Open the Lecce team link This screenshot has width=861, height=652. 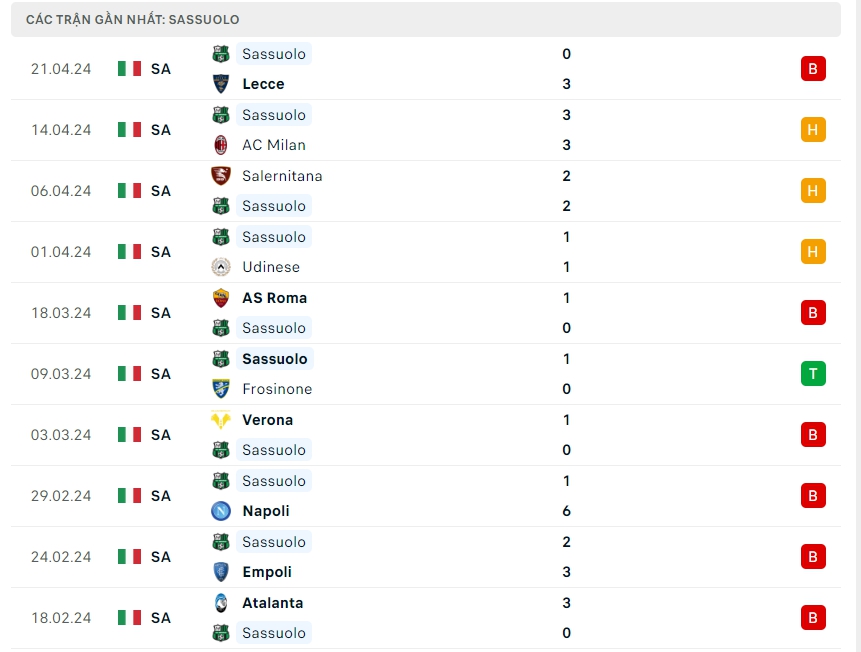263,84
